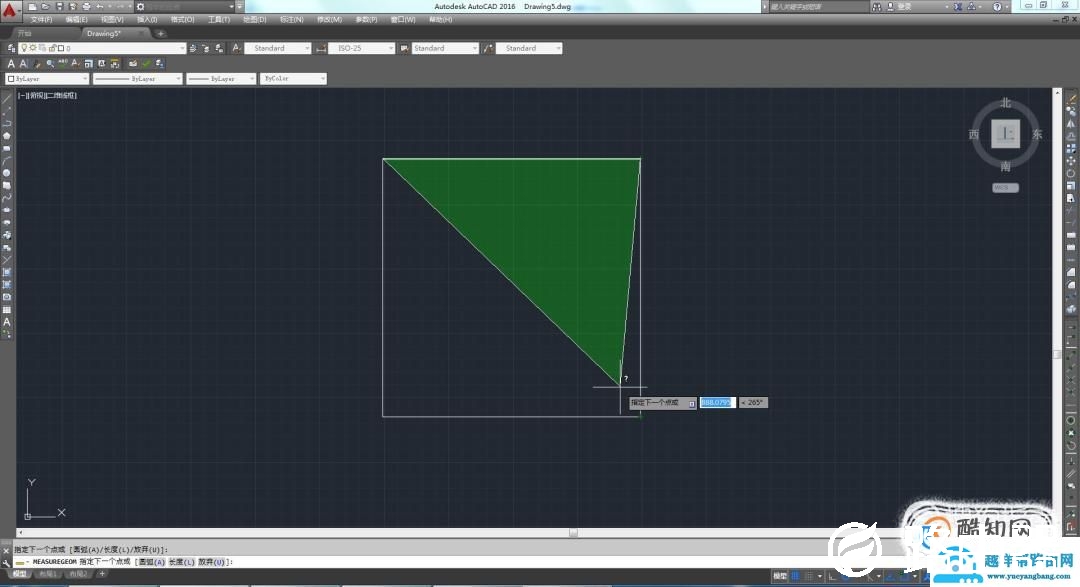
Task: Switch to the Drawing5* file tab
Action: 104,33
